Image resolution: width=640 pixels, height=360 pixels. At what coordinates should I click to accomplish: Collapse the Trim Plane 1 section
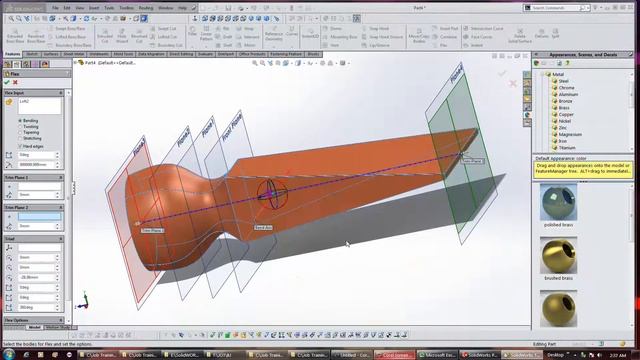click(61, 178)
